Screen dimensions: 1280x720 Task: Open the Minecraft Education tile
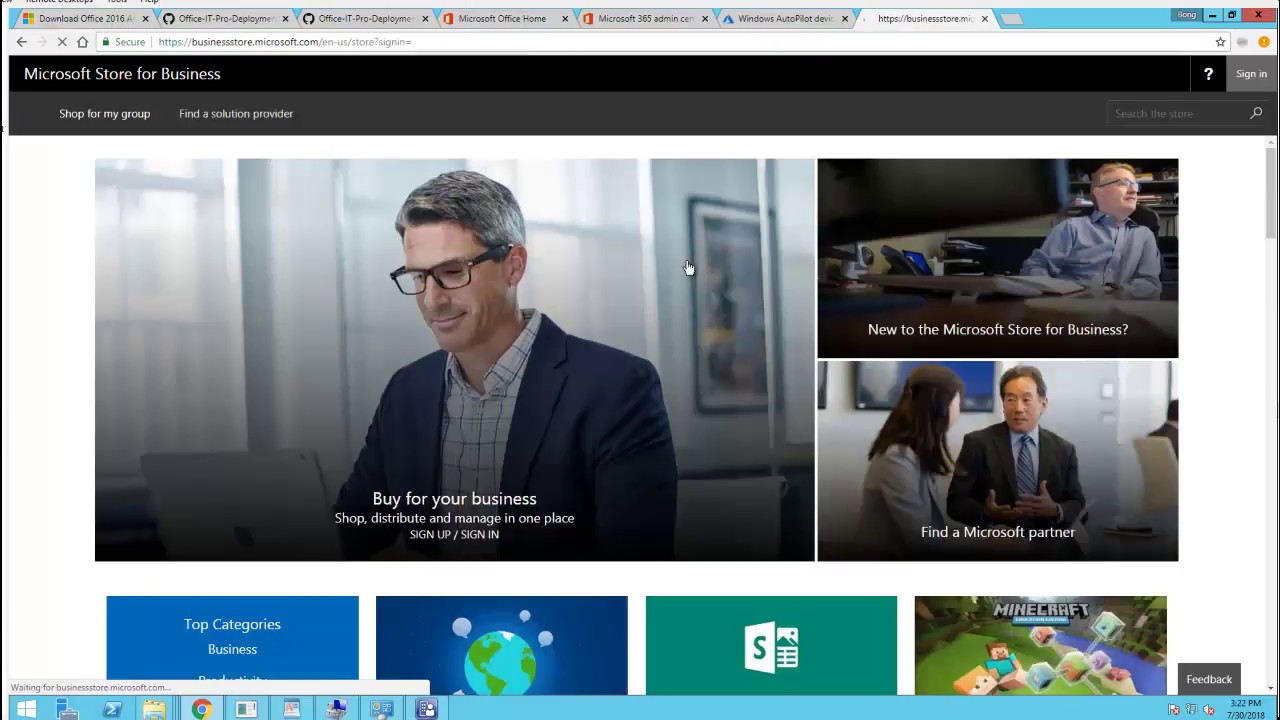(1040, 645)
